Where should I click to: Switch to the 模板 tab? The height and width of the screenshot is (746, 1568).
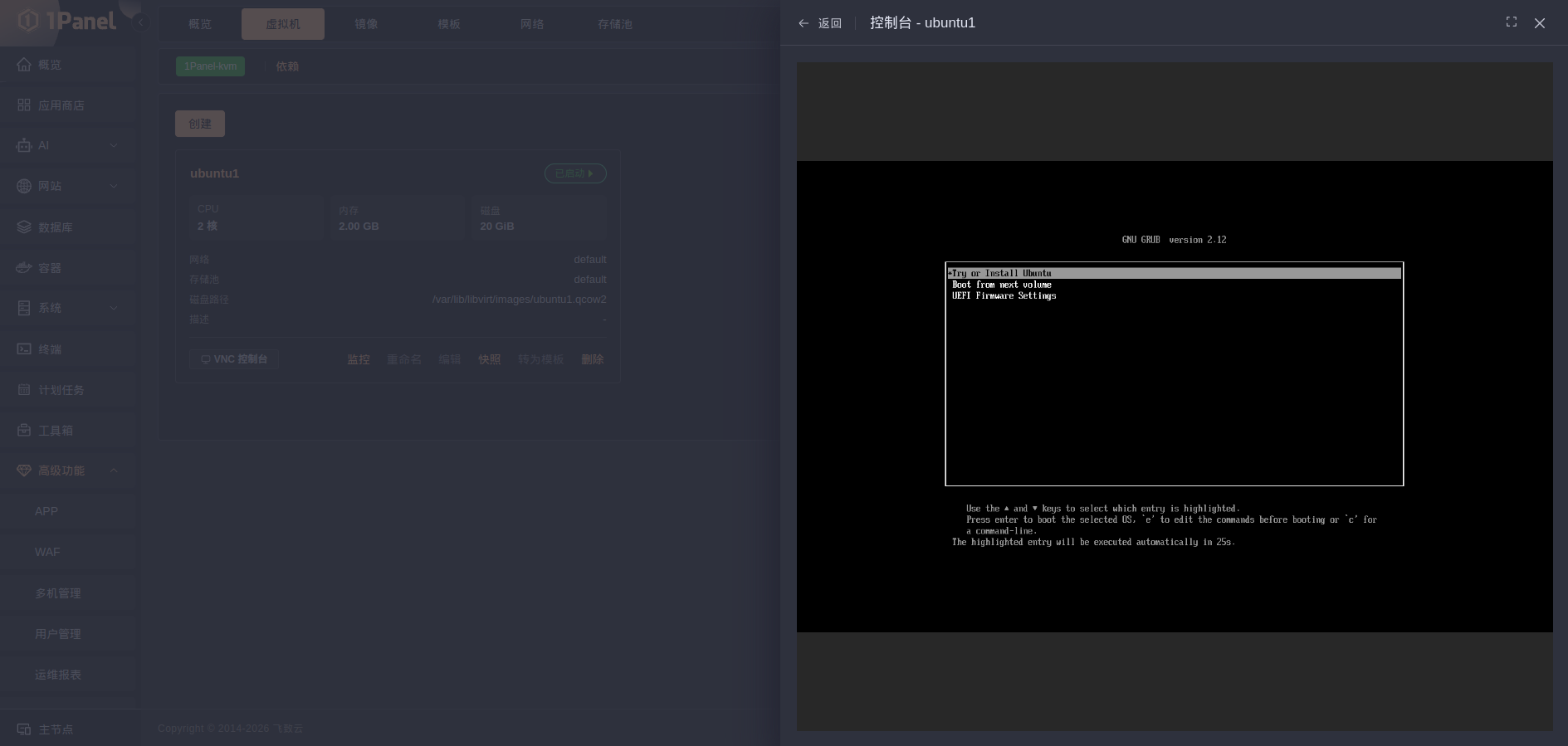click(x=449, y=24)
